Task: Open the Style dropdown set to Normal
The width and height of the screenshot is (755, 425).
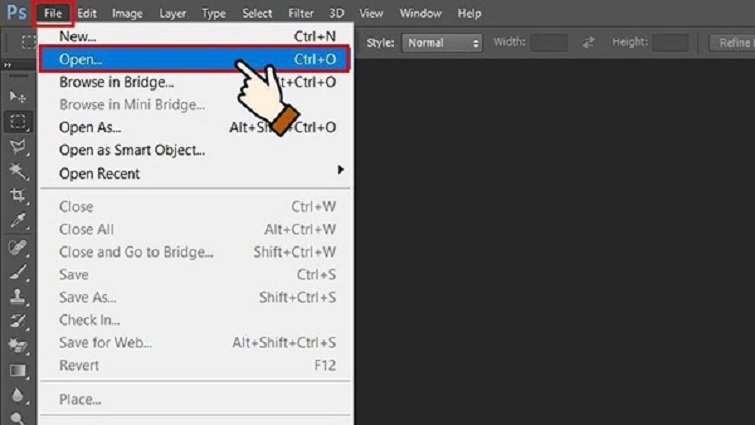Action: (442, 43)
